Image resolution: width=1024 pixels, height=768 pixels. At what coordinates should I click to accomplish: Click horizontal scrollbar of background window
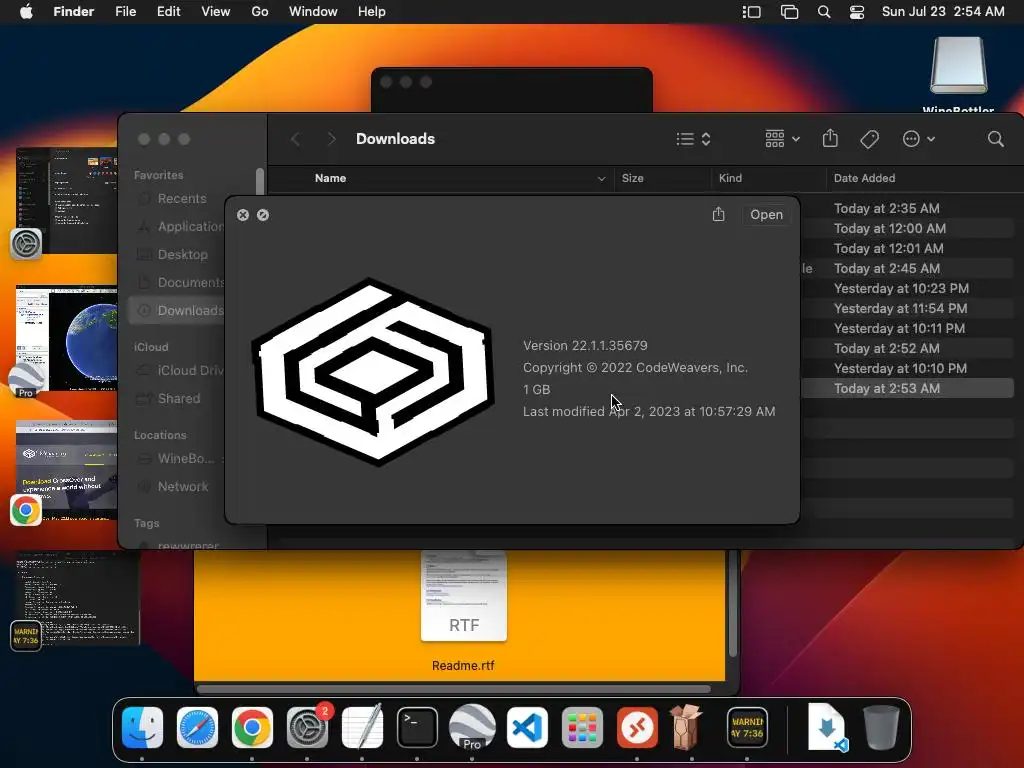pos(454,689)
